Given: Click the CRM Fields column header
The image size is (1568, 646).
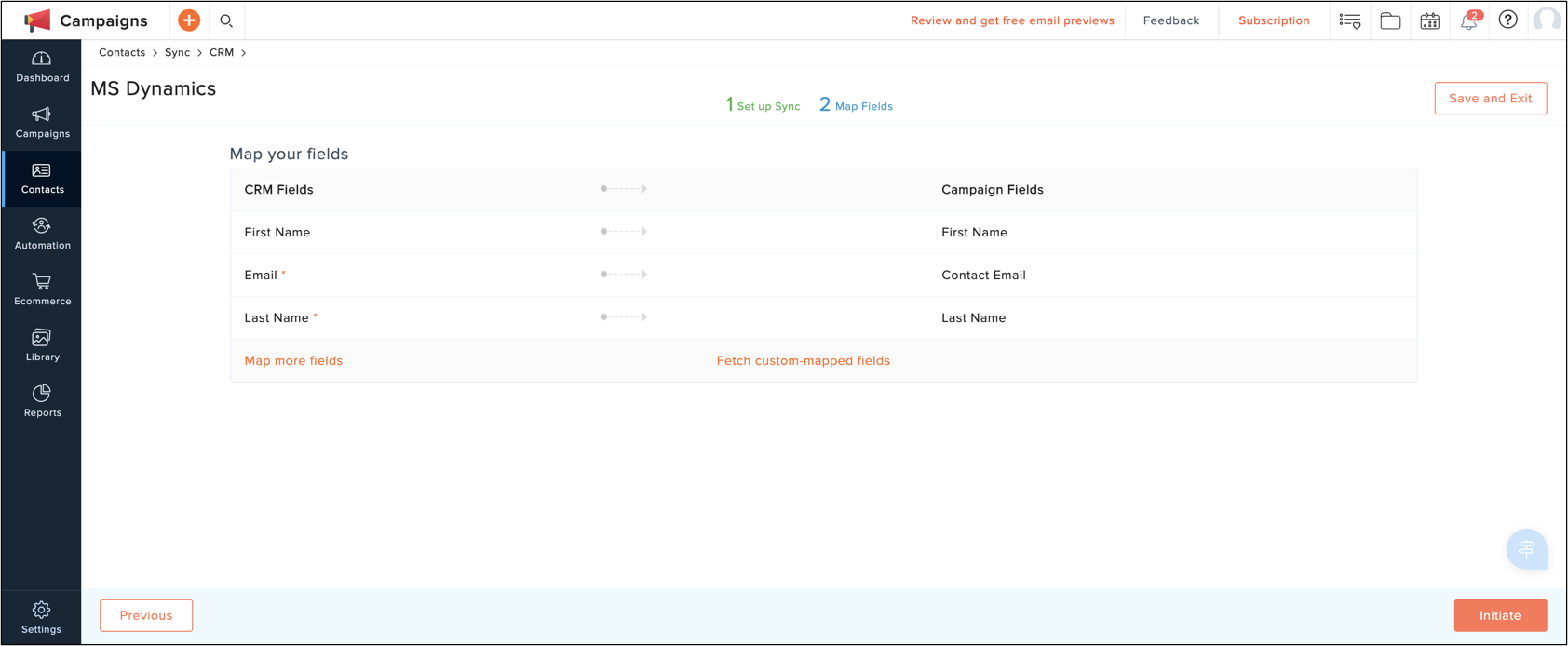Looking at the screenshot, I should 278,190.
